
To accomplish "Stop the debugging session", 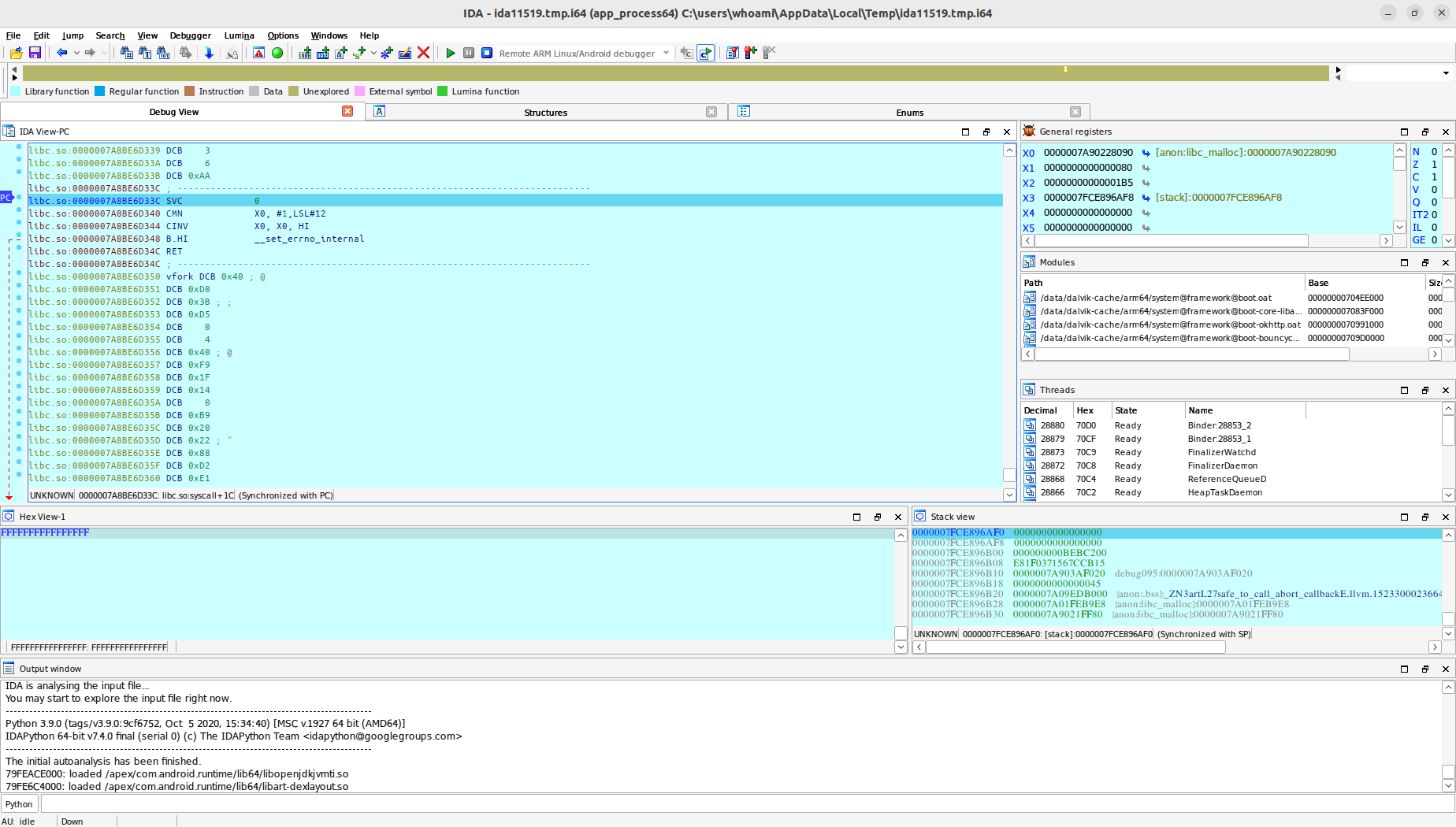I will [x=486, y=53].
